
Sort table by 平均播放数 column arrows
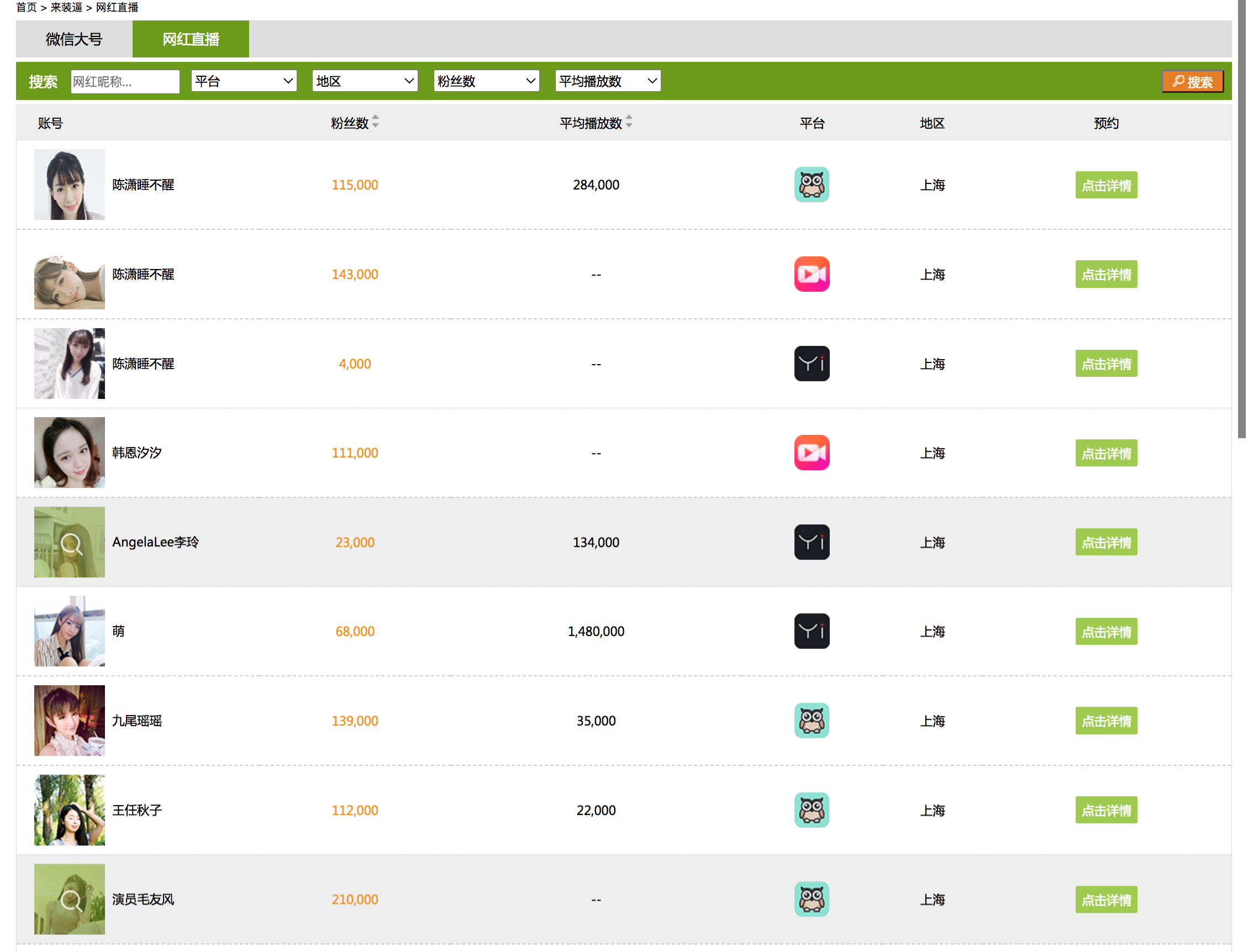coord(628,122)
